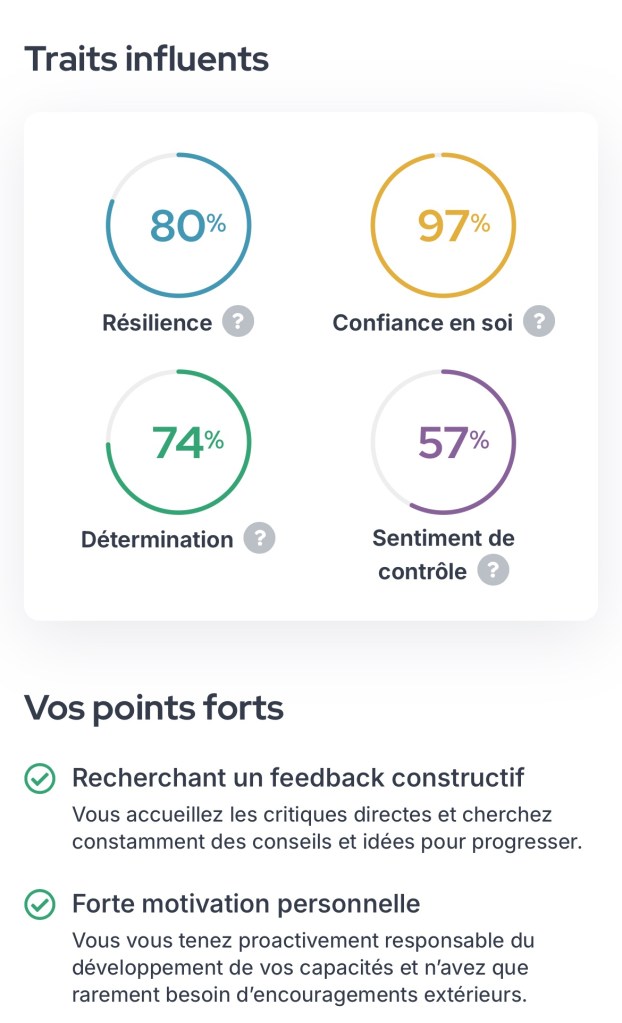Click the checkmark icon next to Forte motivation personnelle
The height and width of the screenshot is (1023, 622).
click(x=39, y=905)
